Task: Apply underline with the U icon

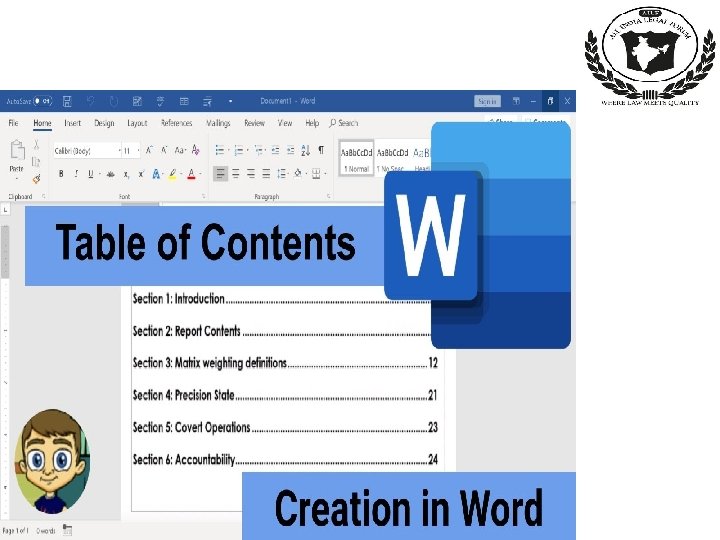Action: click(90, 174)
